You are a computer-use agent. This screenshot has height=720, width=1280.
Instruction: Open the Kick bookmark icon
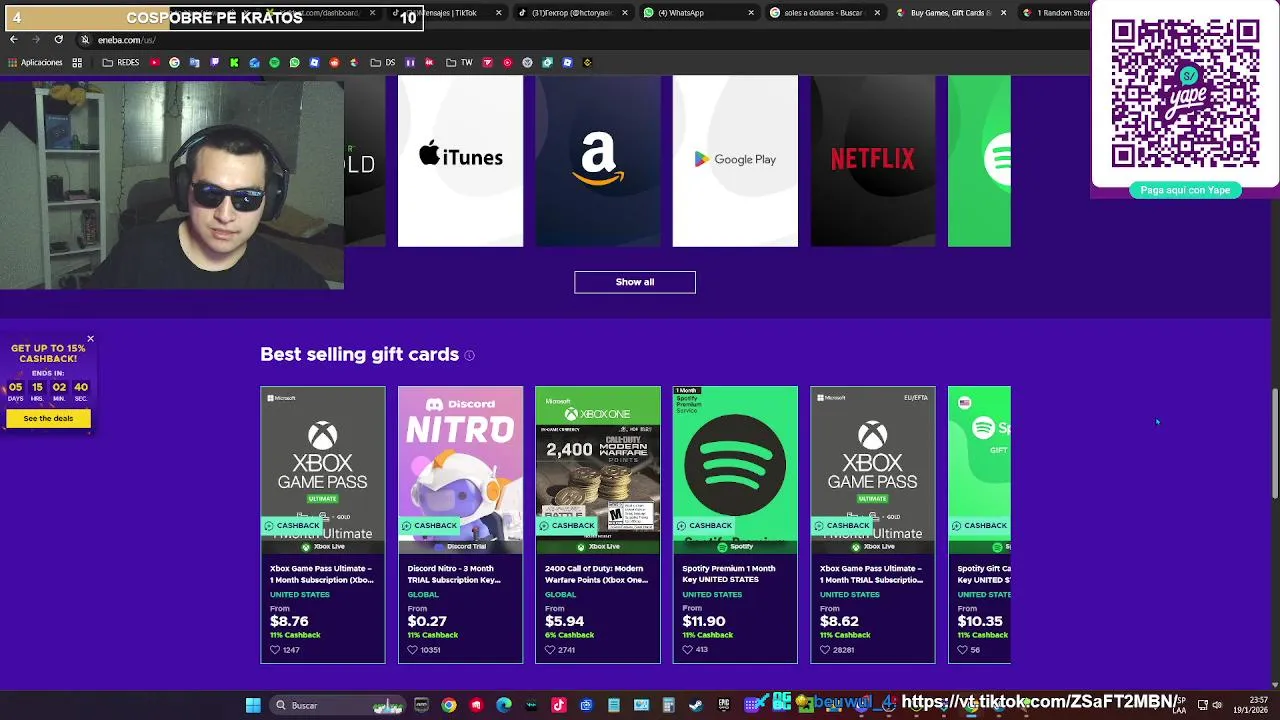click(234, 62)
